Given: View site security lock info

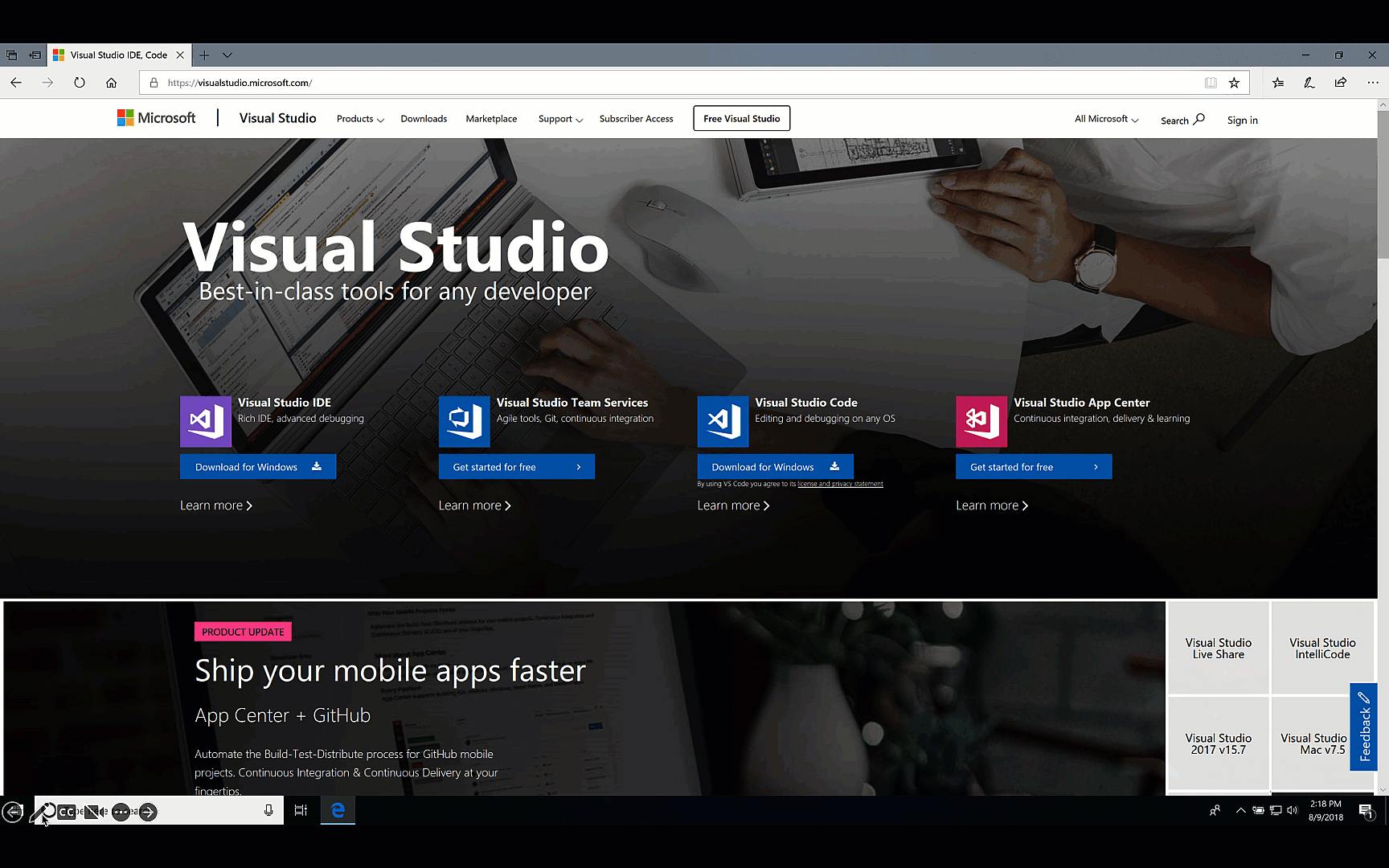Looking at the screenshot, I should tap(154, 83).
